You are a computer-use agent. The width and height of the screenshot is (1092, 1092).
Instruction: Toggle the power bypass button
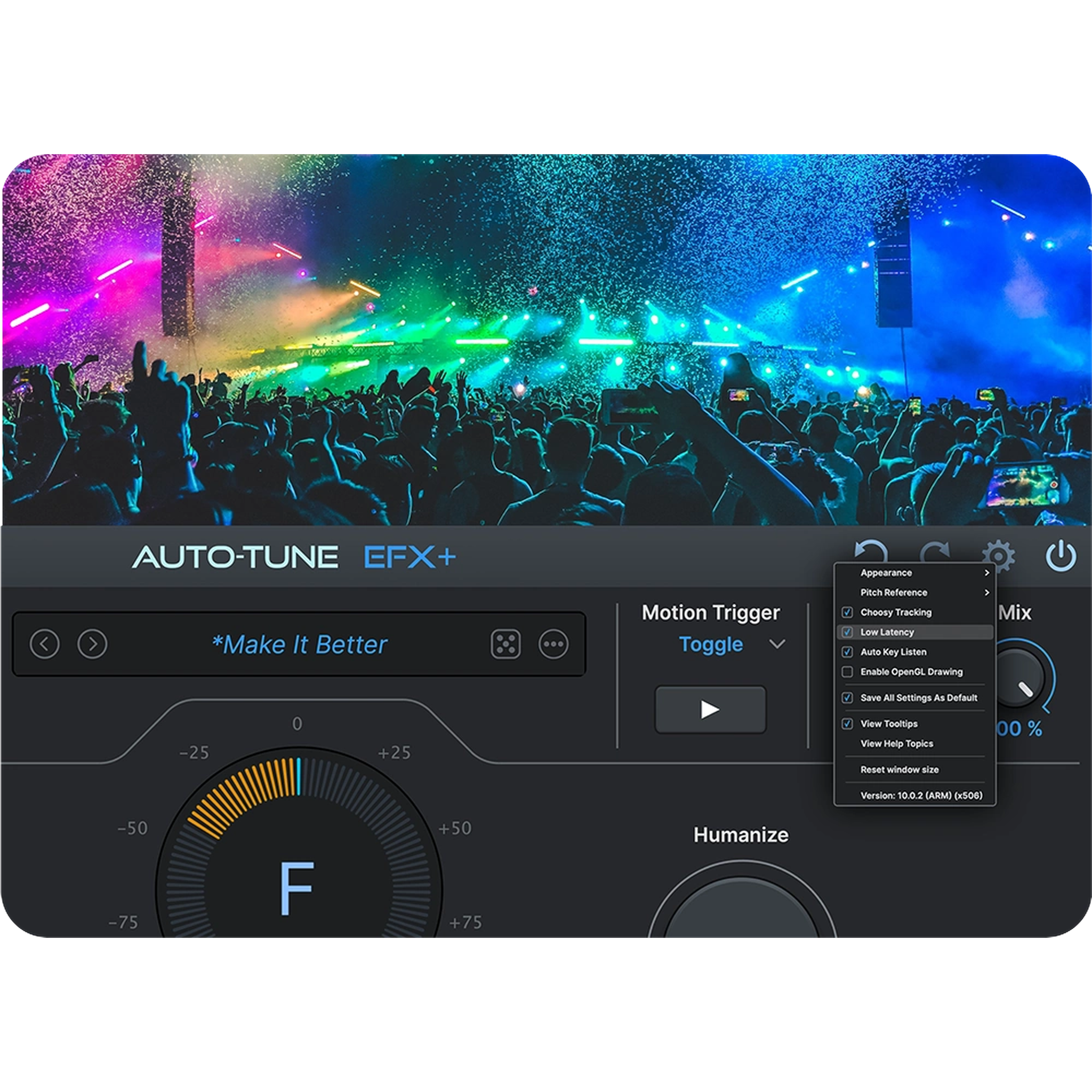coord(1061,556)
